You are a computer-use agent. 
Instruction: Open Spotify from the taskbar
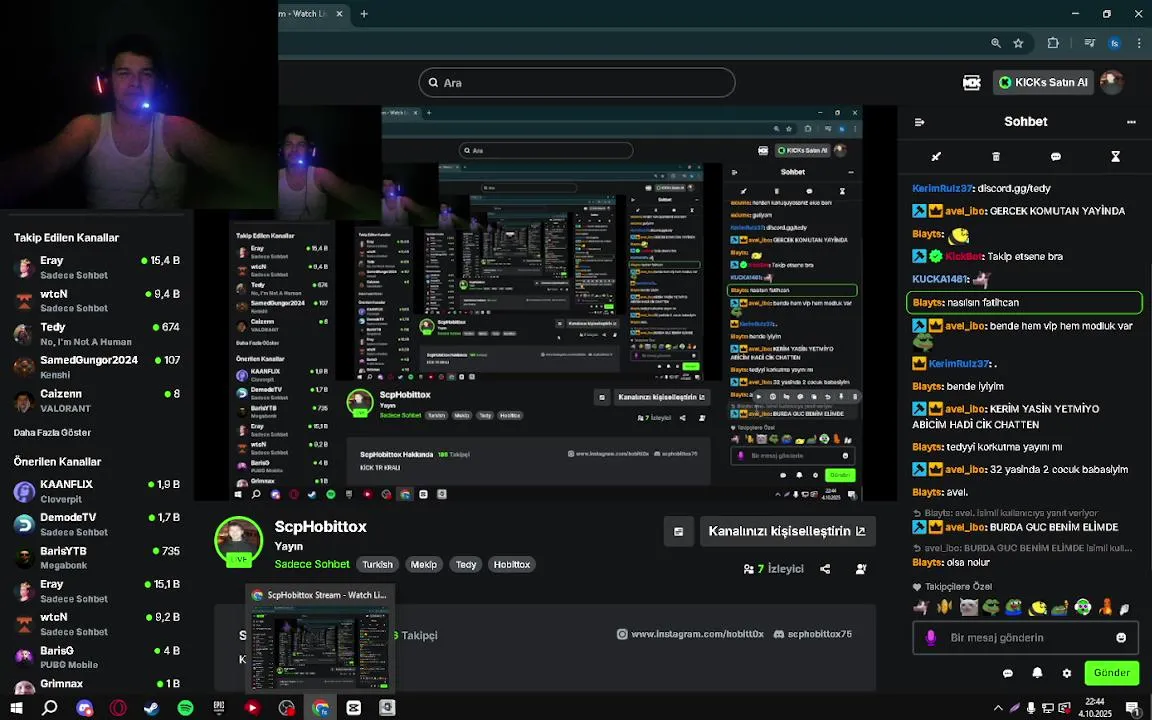185,708
